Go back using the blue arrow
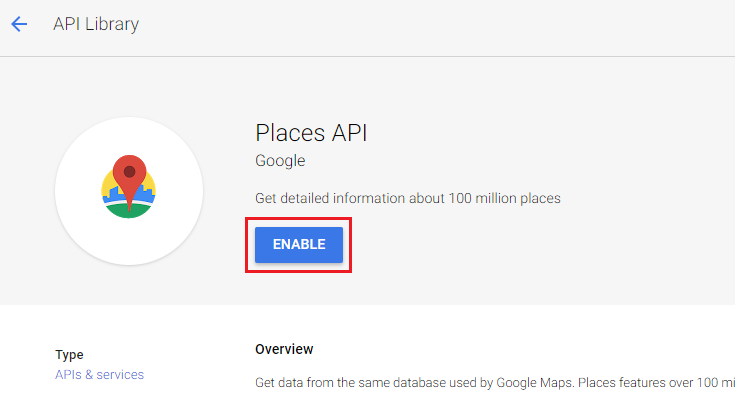The height and width of the screenshot is (394, 735). click(19, 24)
